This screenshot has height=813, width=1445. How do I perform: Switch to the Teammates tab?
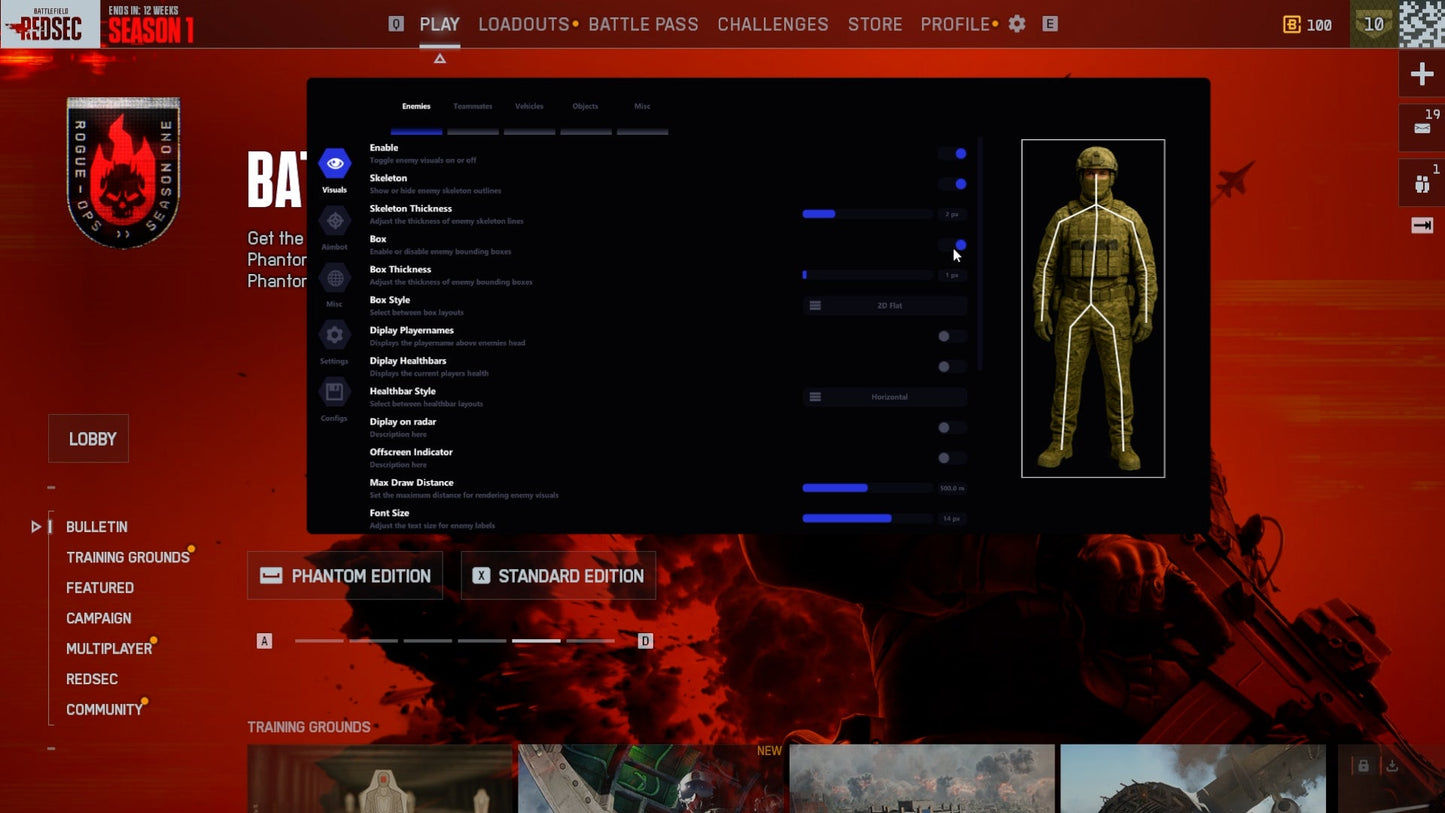[472, 107]
